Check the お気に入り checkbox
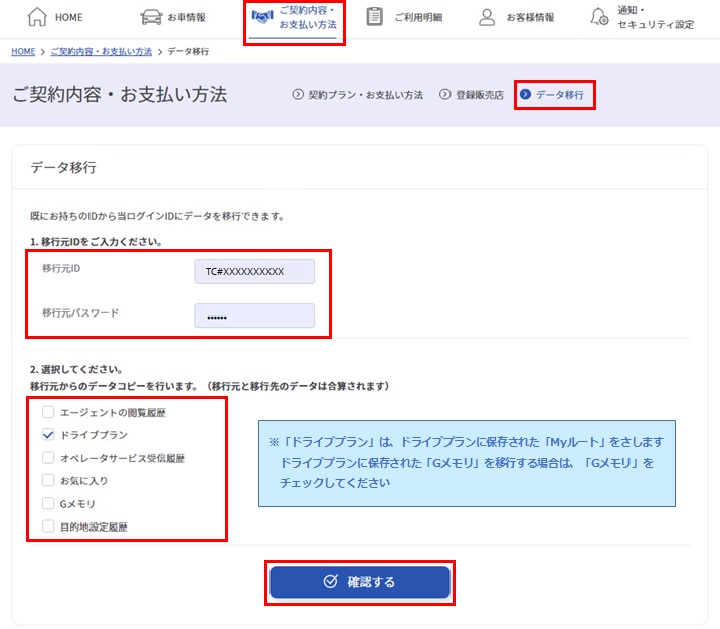 (x=48, y=480)
